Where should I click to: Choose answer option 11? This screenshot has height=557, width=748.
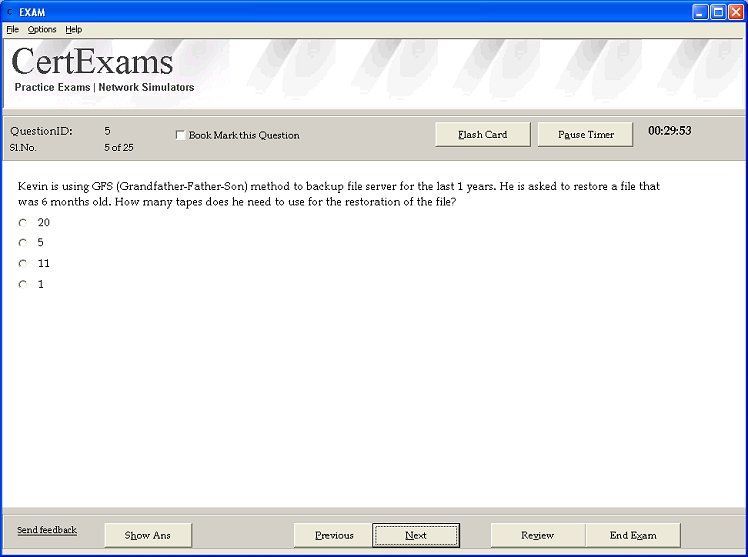[x=23, y=263]
